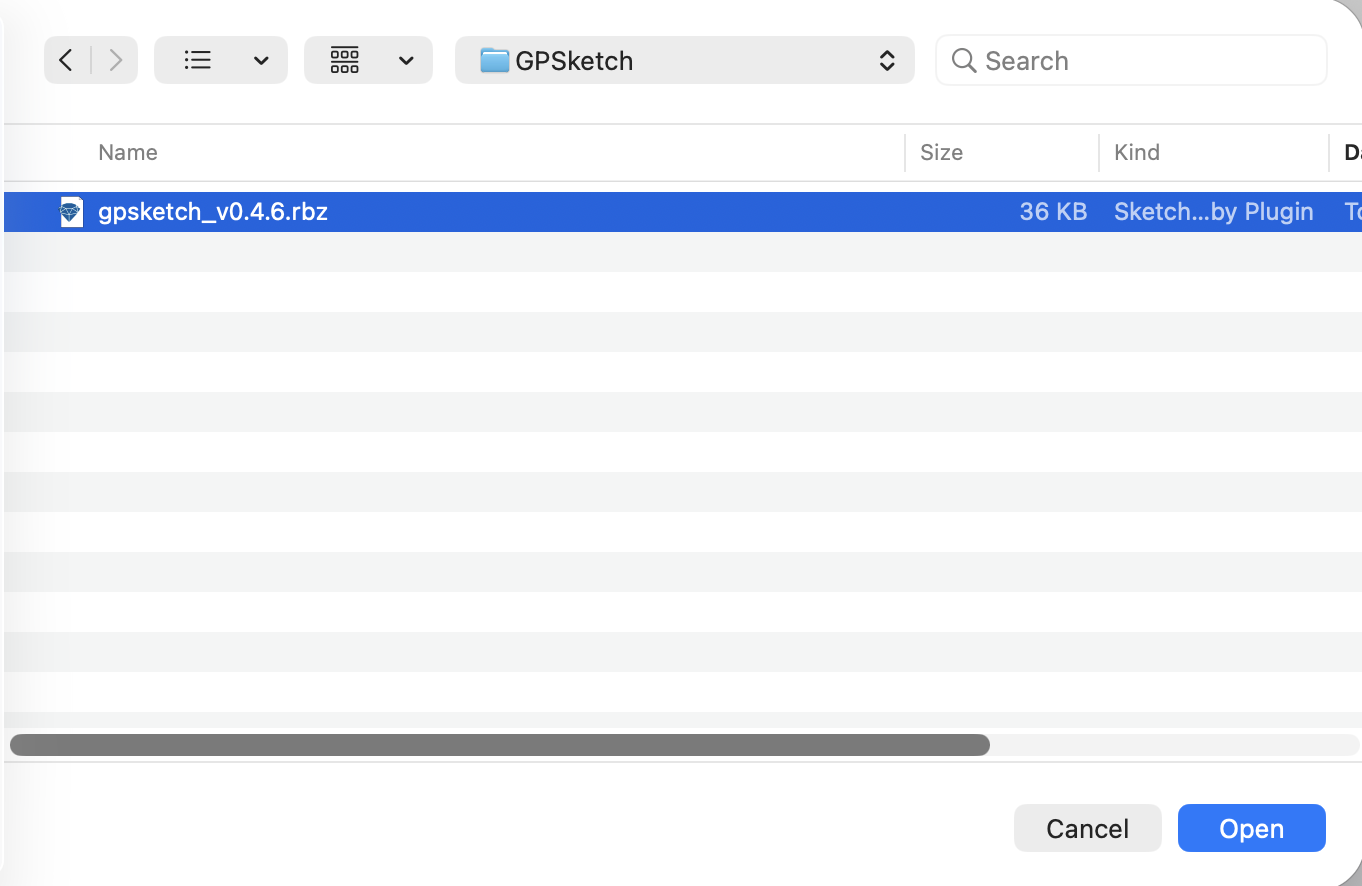Open the list view options dropdown arrow
Viewport: 1362px width, 886px height.
(261, 61)
